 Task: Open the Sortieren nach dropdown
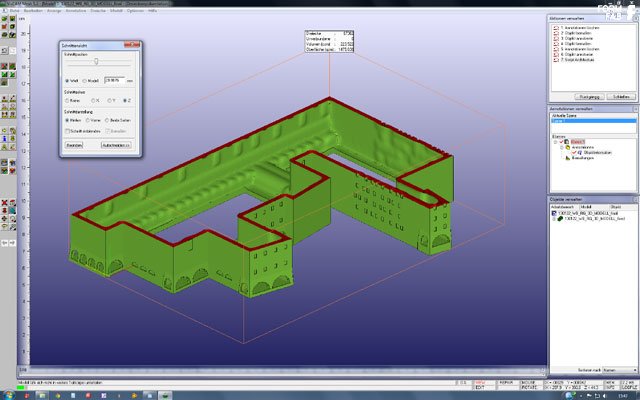pyautogui.click(x=620, y=370)
